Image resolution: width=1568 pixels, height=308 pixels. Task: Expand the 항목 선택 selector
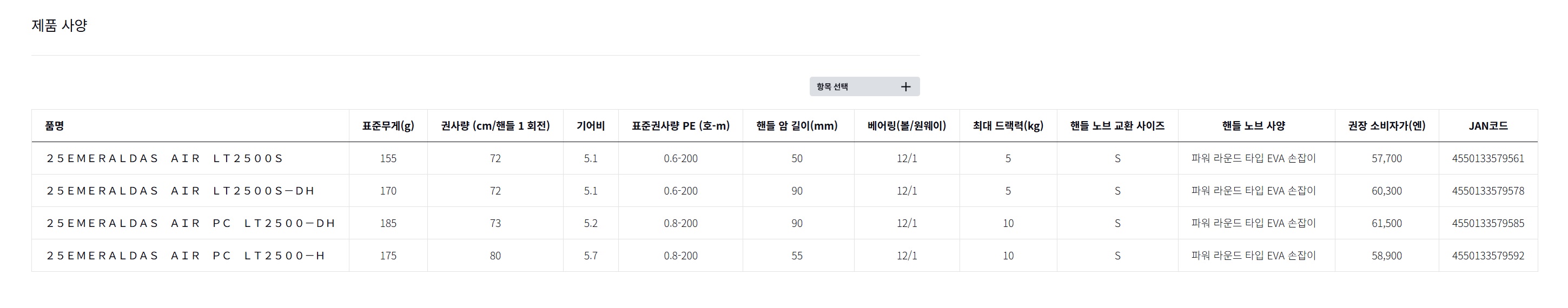point(864,86)
